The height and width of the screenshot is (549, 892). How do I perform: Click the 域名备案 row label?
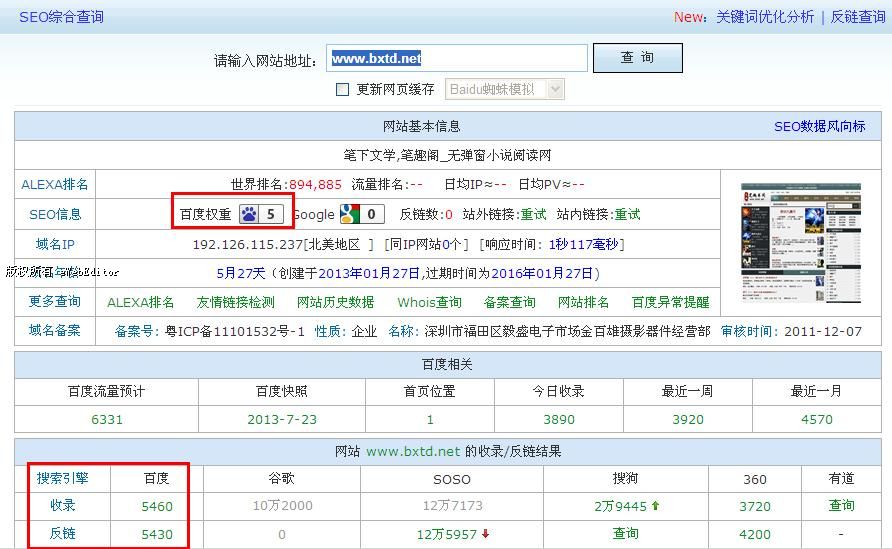pos(55,330)
